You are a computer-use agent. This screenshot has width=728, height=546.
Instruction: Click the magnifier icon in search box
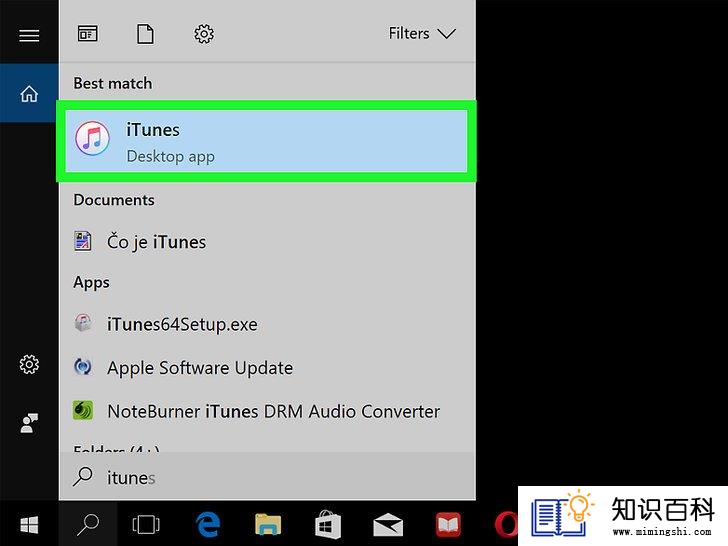pyautogui.click(x=83, y=477)
